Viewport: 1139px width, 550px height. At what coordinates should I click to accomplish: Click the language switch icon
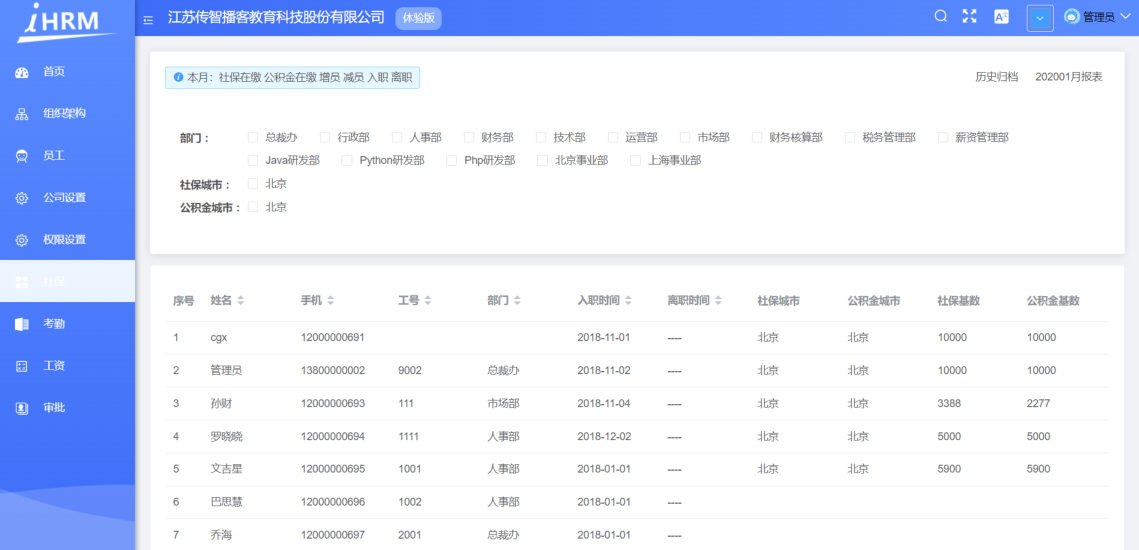[x=1001, y=17]
